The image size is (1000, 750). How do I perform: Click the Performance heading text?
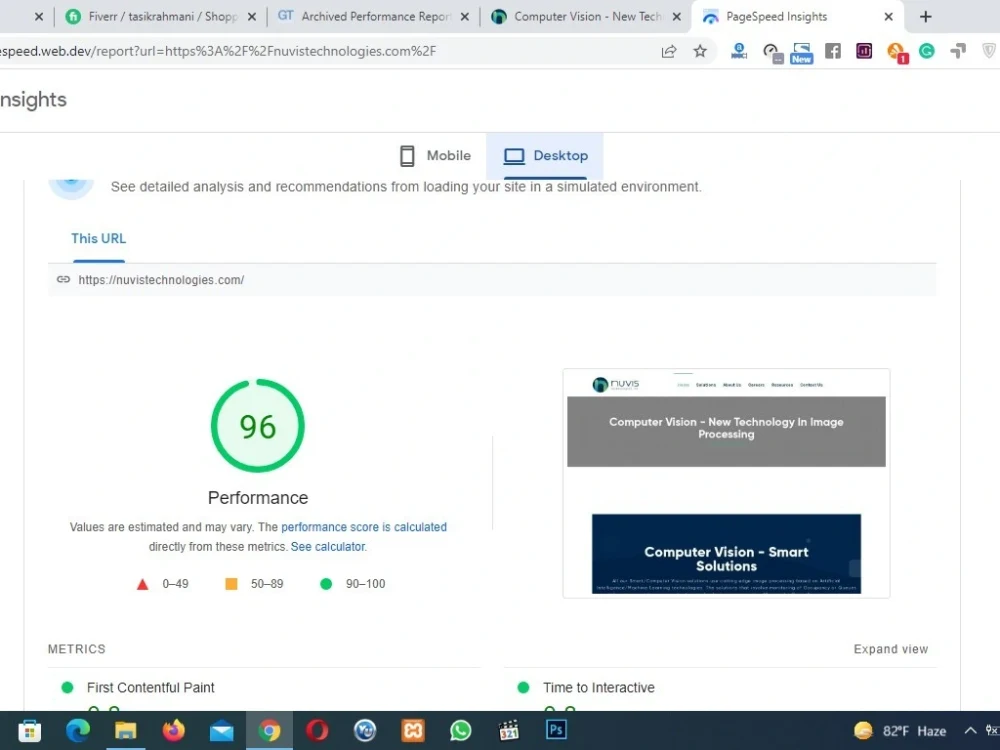coord(258,497)
